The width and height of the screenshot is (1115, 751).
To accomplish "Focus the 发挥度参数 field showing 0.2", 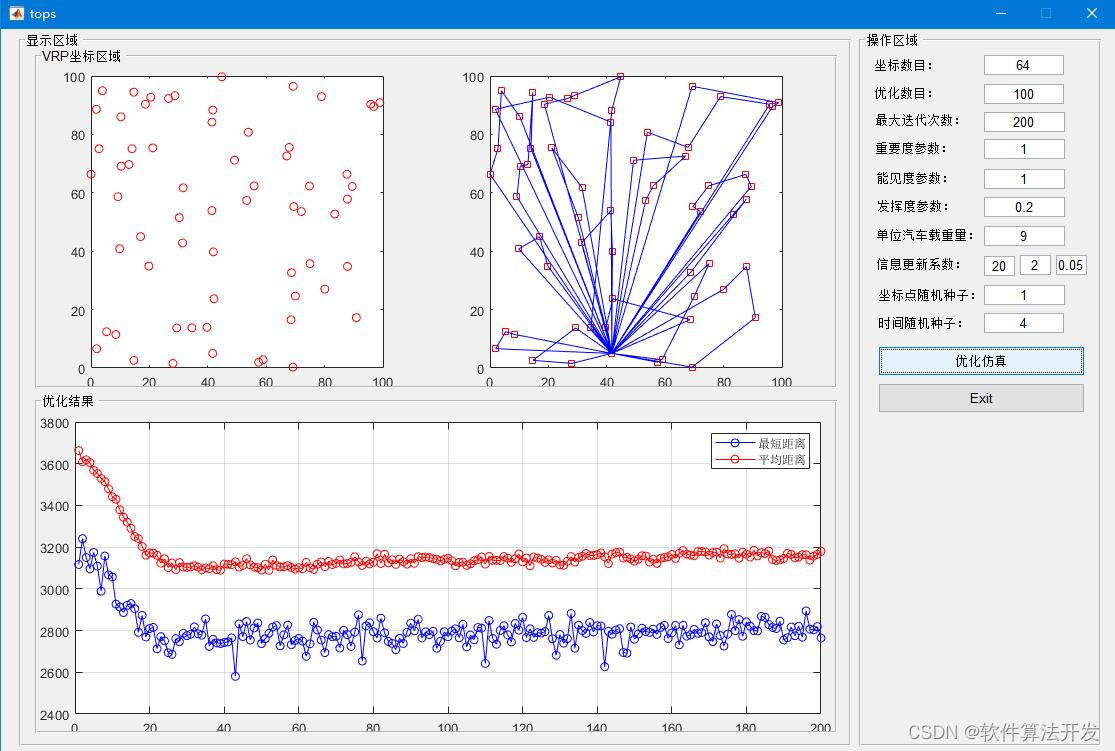I will (1023, 207).
